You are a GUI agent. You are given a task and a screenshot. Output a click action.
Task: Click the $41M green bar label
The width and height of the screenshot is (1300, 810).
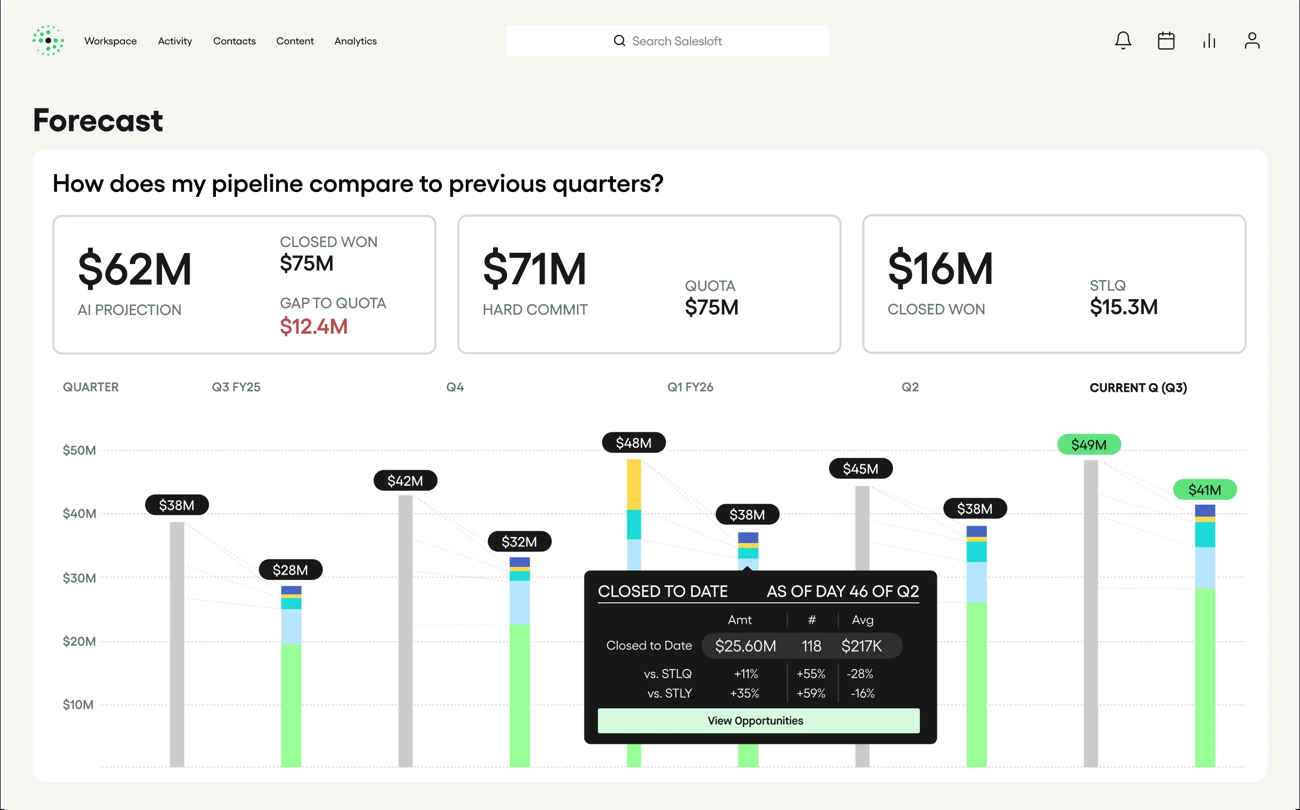[x=1205, y=490]
